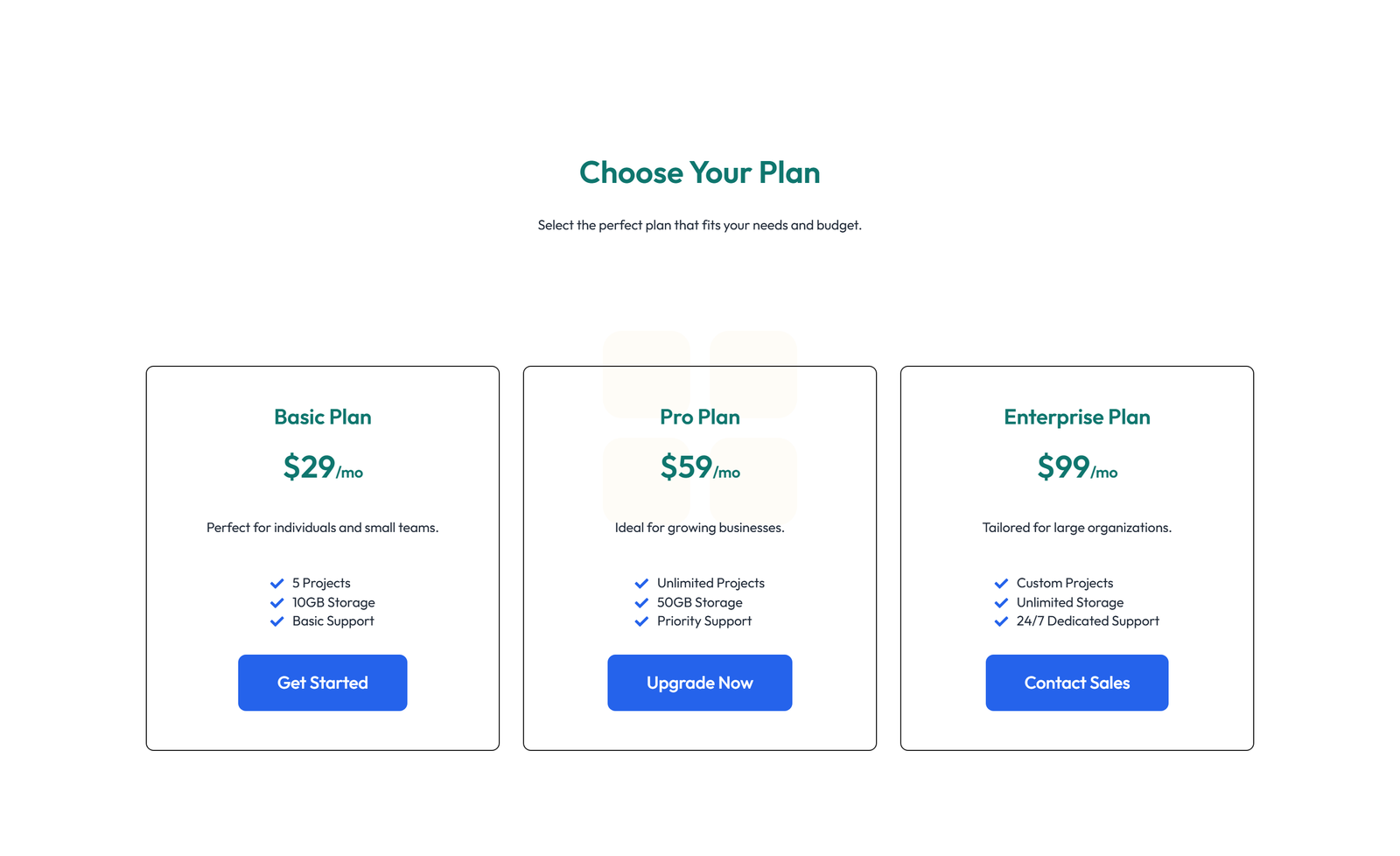Image resolution: width=1400 pixels, height=856 pixels.
Task: Click the Pro Plan title
Action: click(699, 417)
